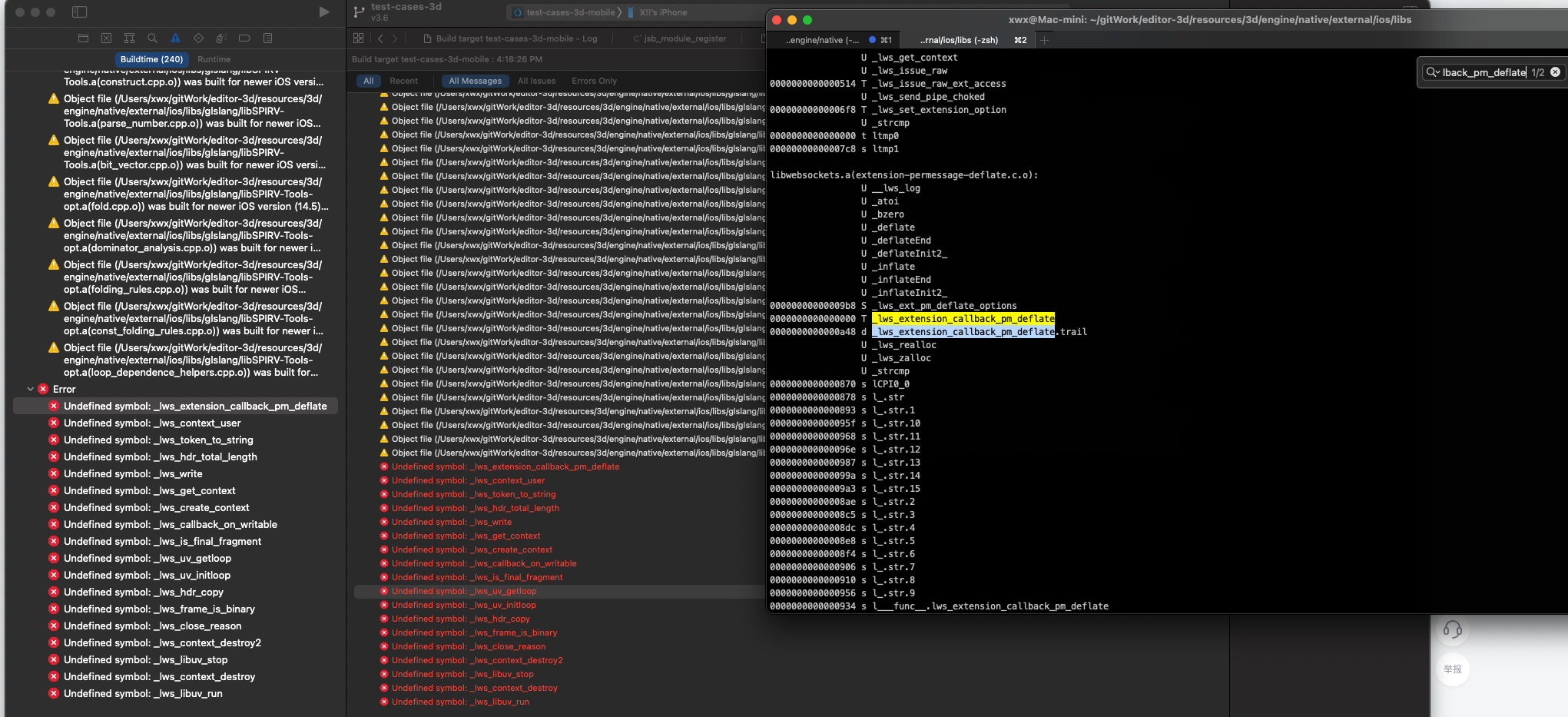
Task: Select Undefined symbol _lws_token_to_string issue in navigator
Action: click(x=174, y=440)
